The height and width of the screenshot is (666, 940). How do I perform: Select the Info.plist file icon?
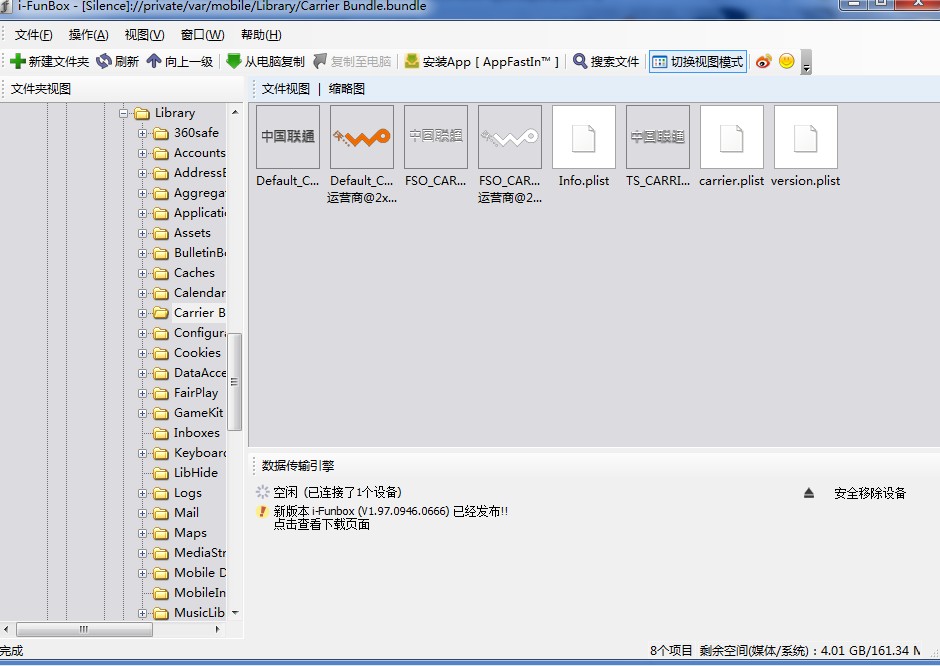coord(584,137)
